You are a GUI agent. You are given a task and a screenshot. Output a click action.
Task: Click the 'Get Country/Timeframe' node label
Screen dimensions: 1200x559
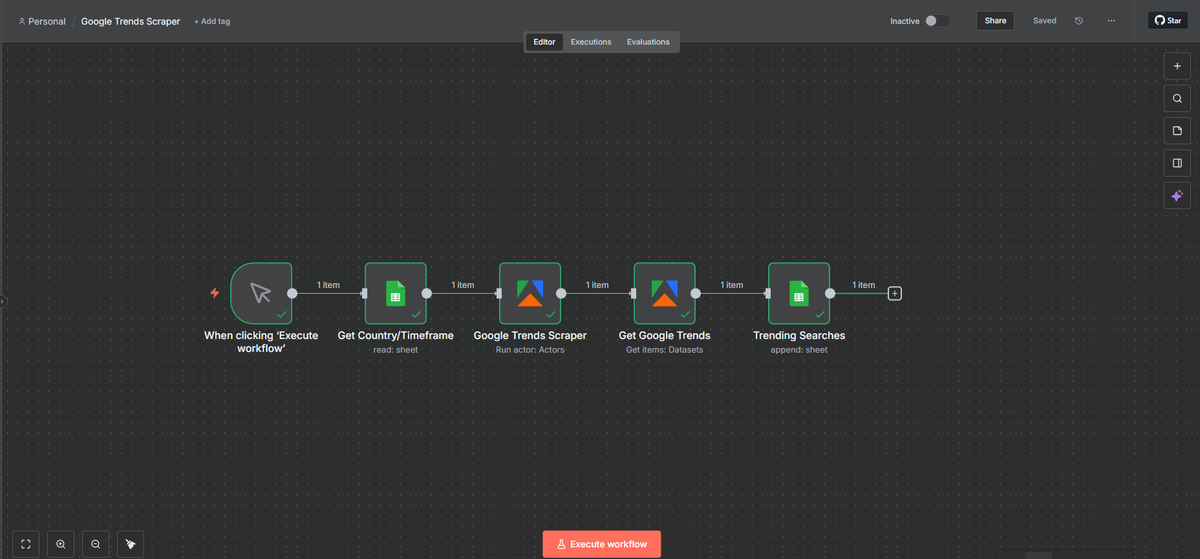395,336
